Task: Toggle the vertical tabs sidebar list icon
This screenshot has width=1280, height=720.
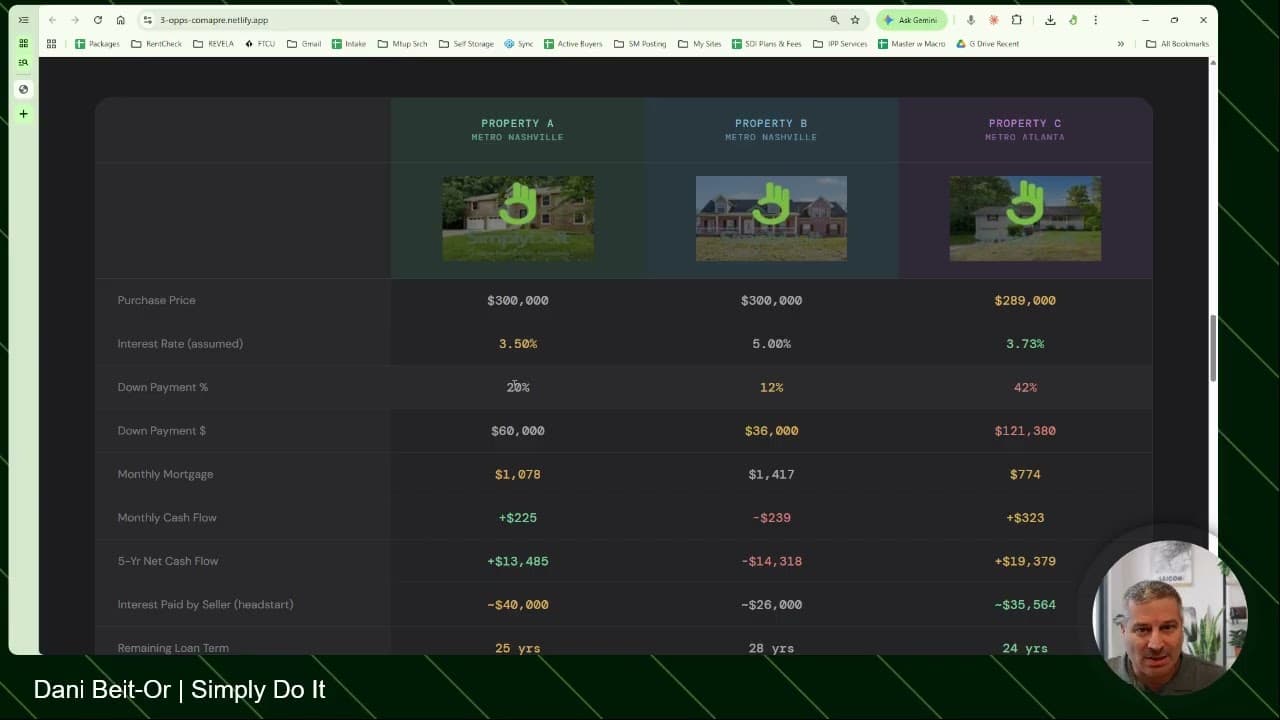Action: (x=24, y=20)
